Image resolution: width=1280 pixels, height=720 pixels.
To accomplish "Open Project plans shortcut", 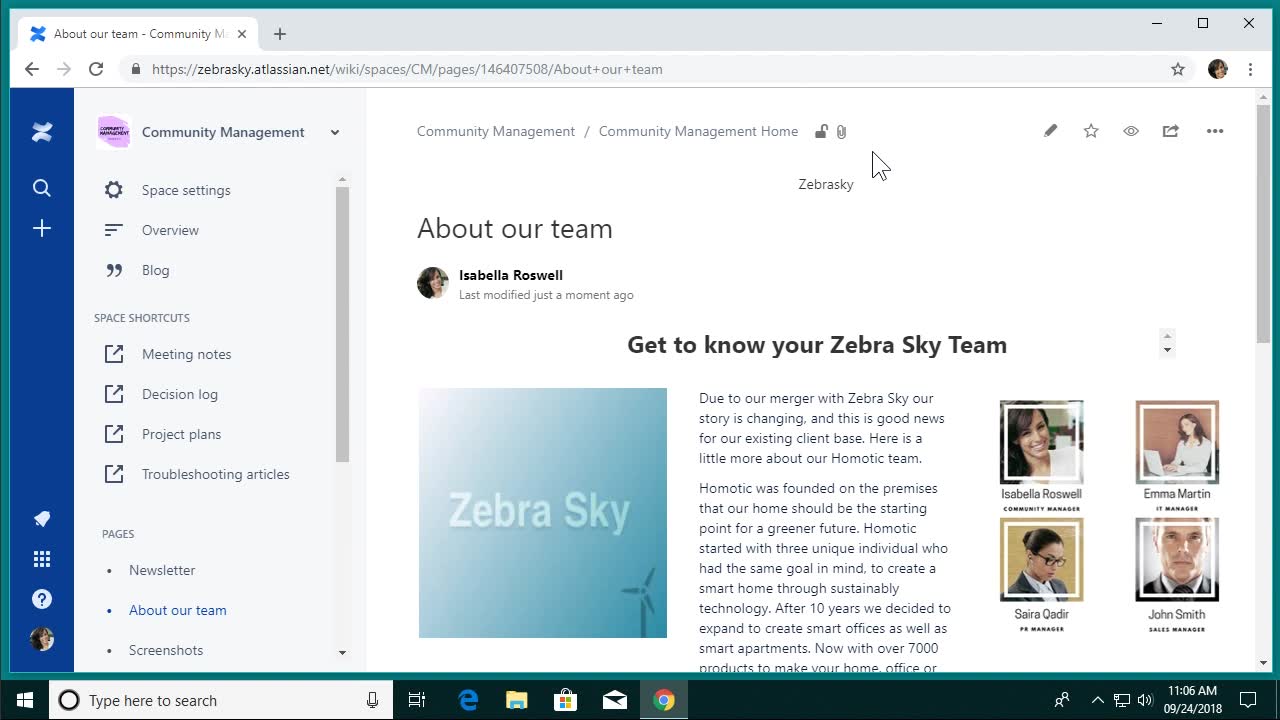I will pyautogui.click(x=181, y=434).
